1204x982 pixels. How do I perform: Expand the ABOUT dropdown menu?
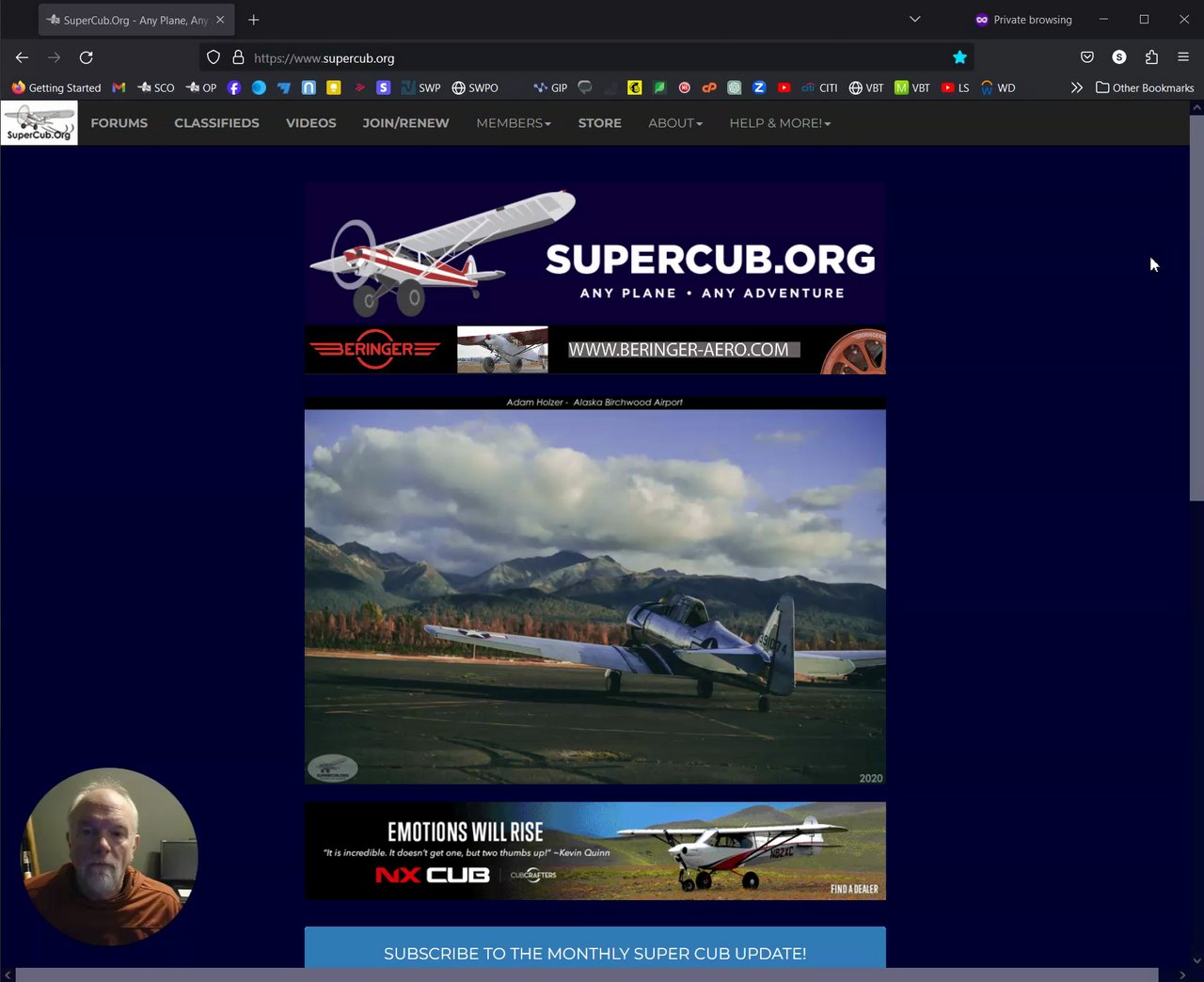pyautogui.click(x=675, y=123)
